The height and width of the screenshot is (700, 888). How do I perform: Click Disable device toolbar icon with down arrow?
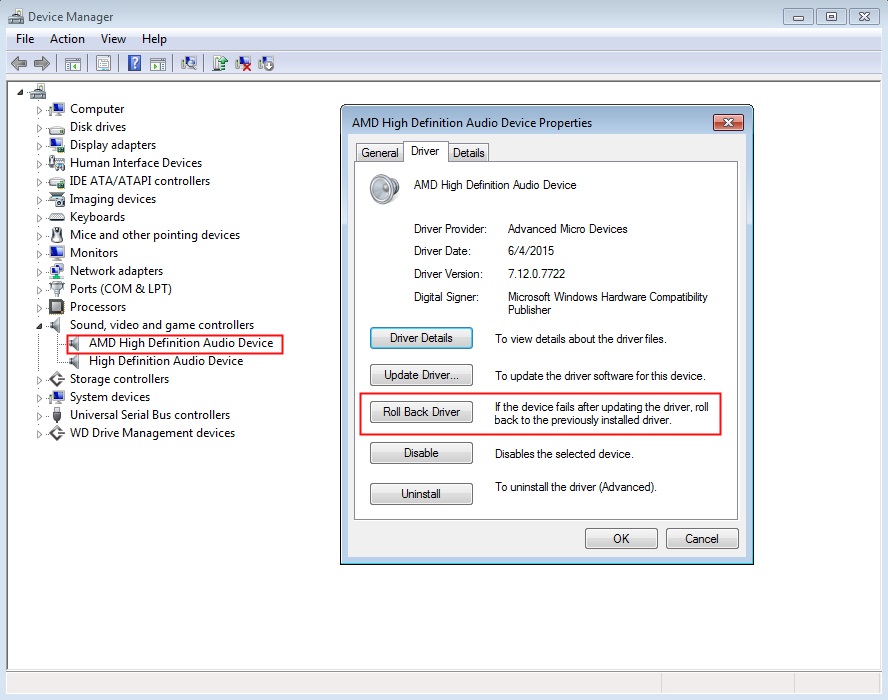point(266,63)
